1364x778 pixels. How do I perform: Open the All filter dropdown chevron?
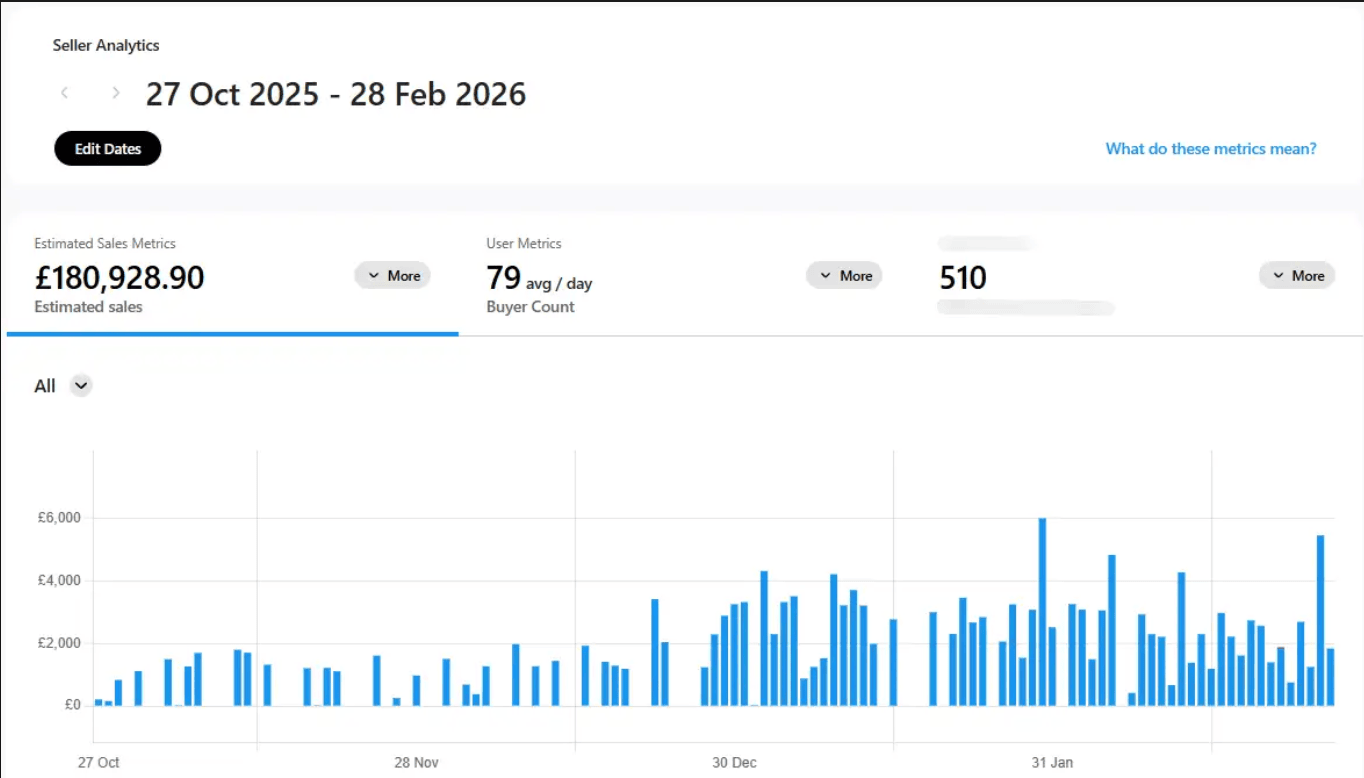click(81, 386)
